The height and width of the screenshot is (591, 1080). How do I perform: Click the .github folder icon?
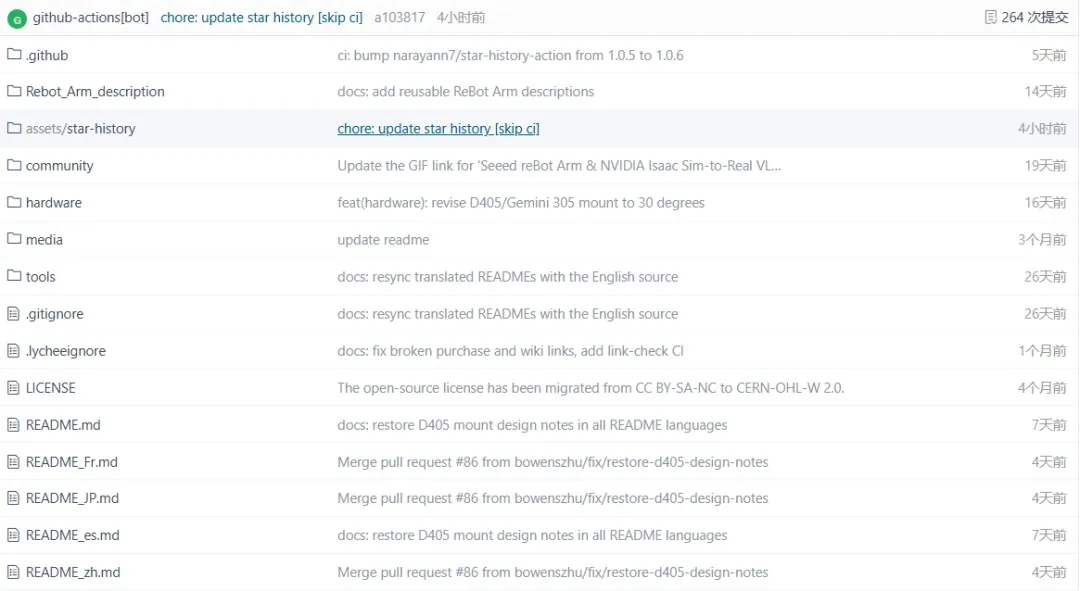click(14, 54)
